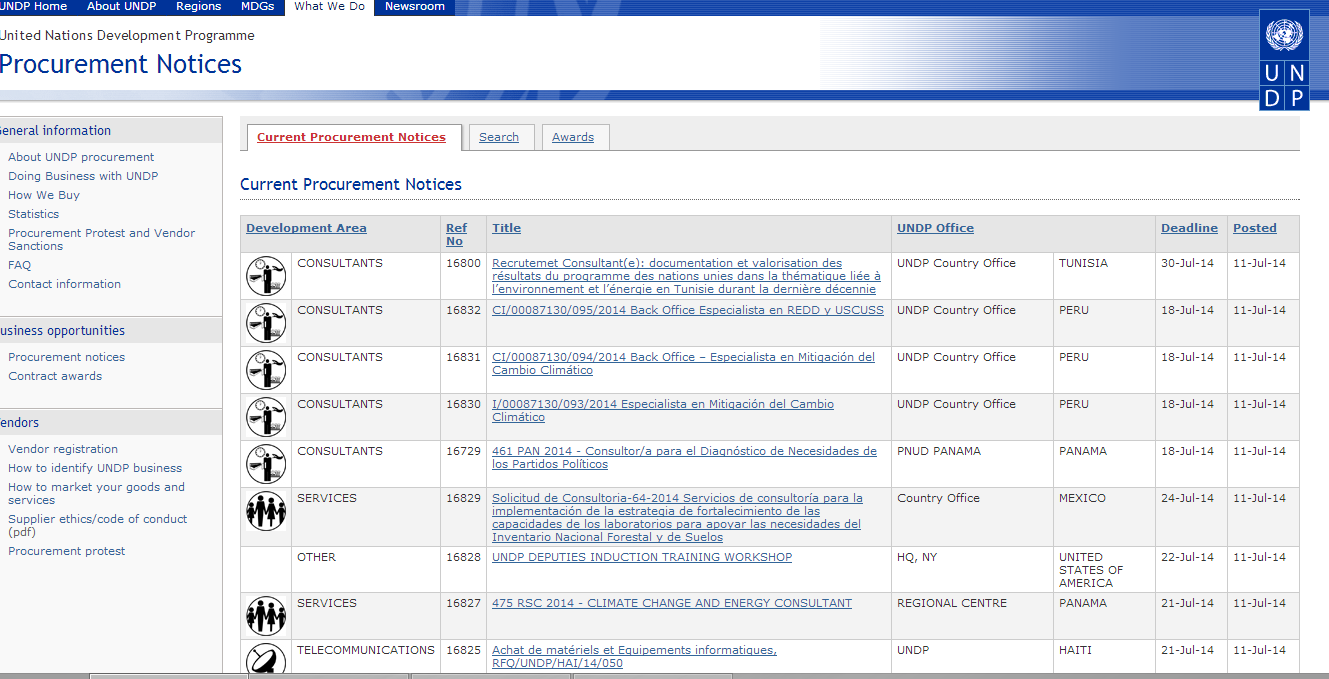Click consultants icon for Tunisia notice 16800
Screen dimensions: 1329x679
[x=266, y=276]
